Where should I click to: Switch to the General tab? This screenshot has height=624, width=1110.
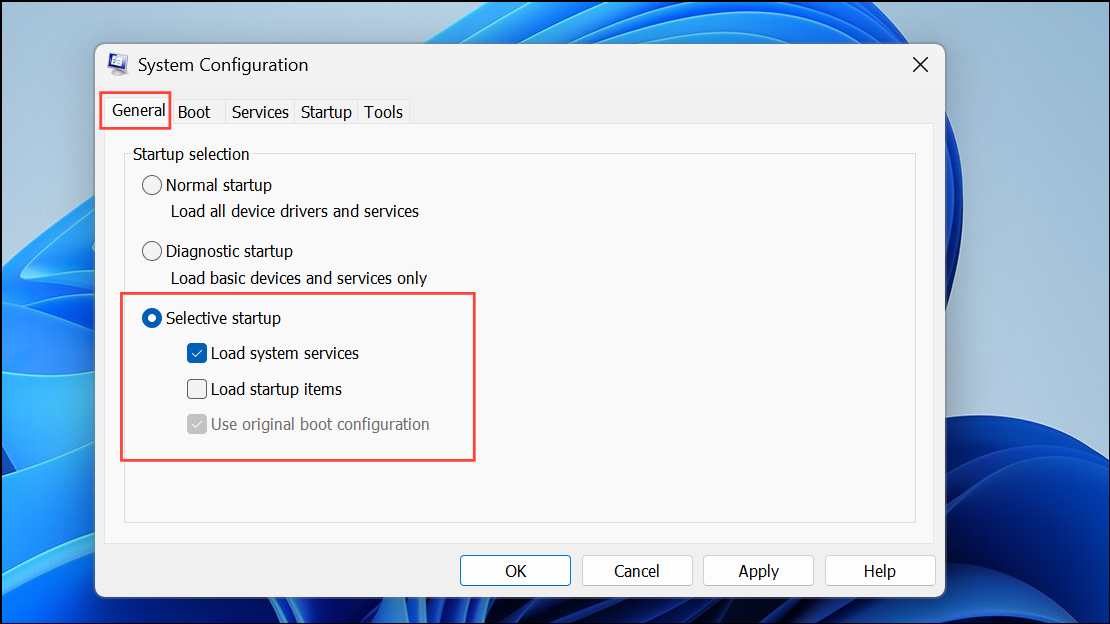[138, 110]
